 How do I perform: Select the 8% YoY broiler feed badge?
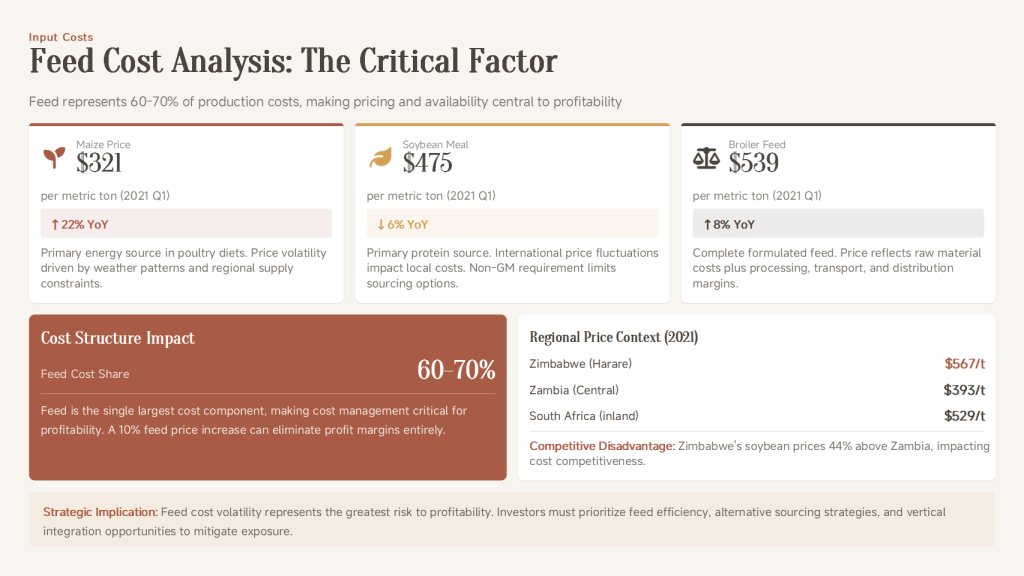click(x=838, y=223)
